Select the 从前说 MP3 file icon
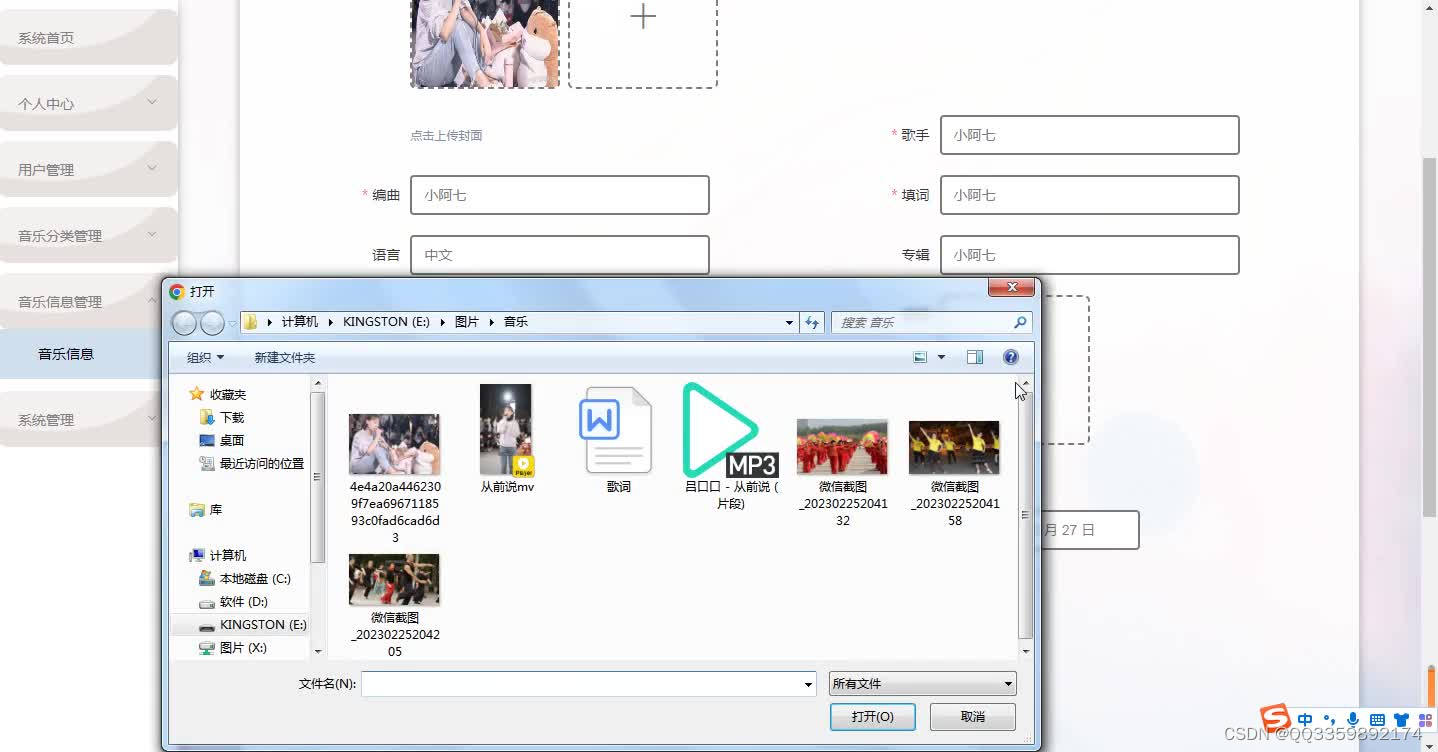 tap(730, 430)
